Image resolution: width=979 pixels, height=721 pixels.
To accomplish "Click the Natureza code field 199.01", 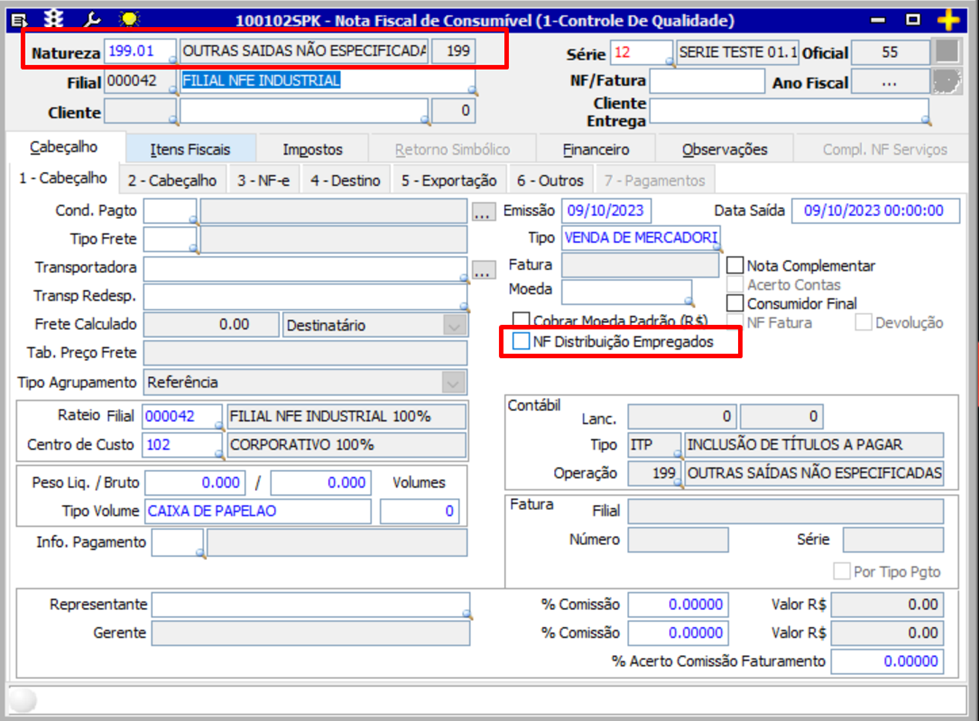I will (140, 51).
